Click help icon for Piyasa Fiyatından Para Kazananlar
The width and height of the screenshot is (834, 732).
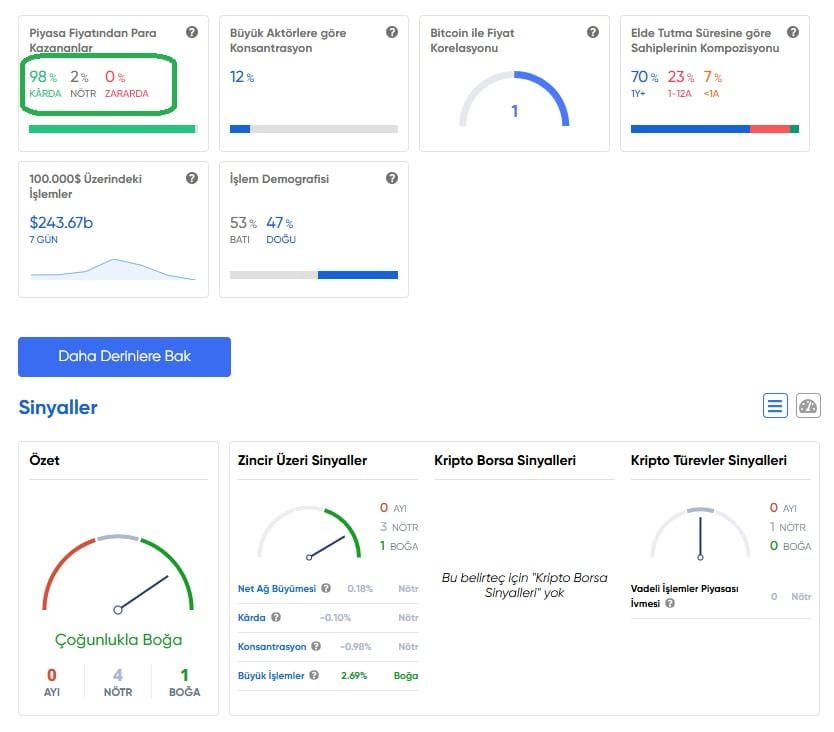(x=191, y=33)
